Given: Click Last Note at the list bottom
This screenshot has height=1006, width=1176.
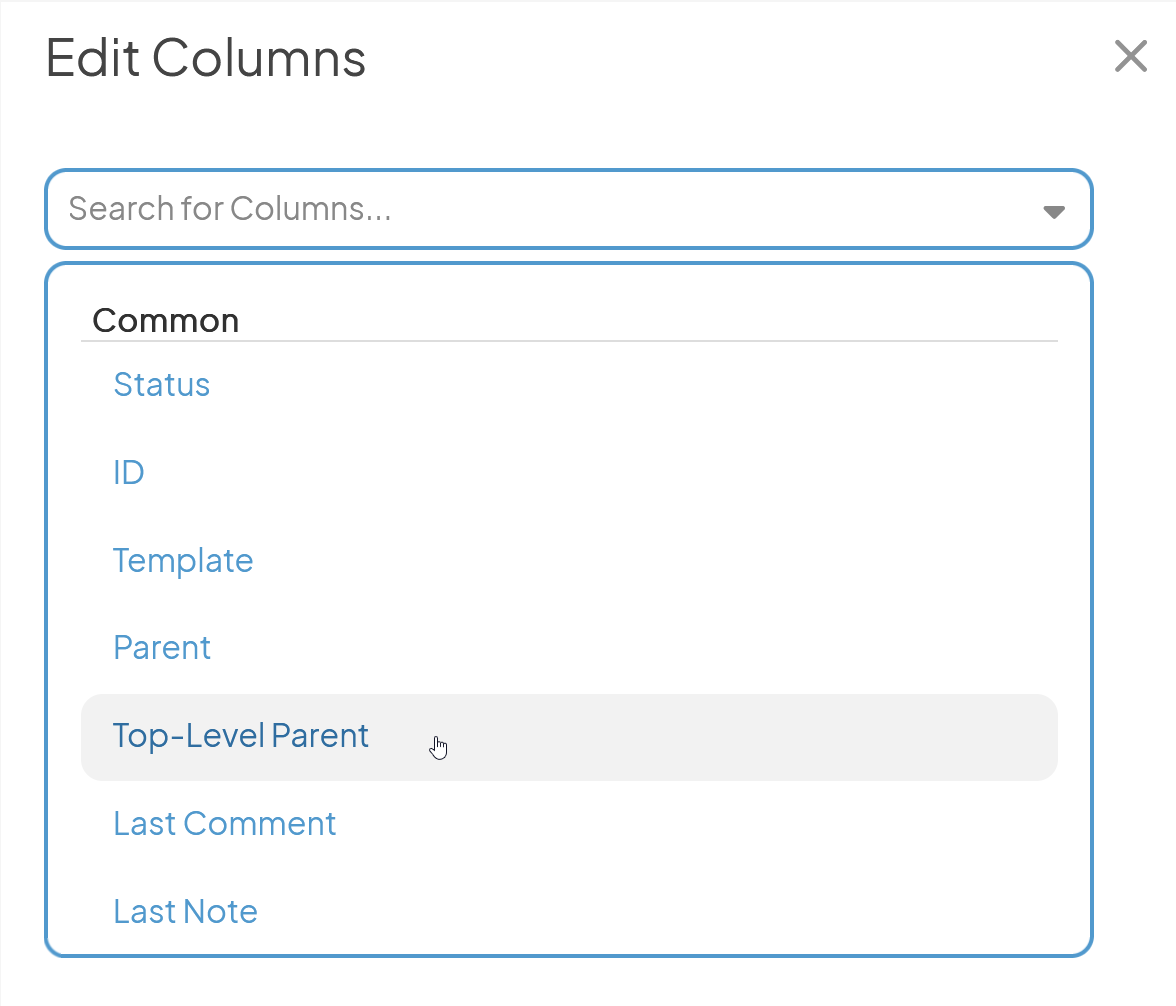Looking at the screenshot, I should coord(568,911).
